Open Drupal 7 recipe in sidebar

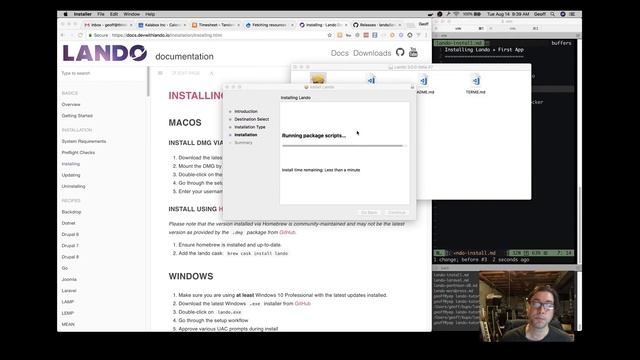coord(70,246)
